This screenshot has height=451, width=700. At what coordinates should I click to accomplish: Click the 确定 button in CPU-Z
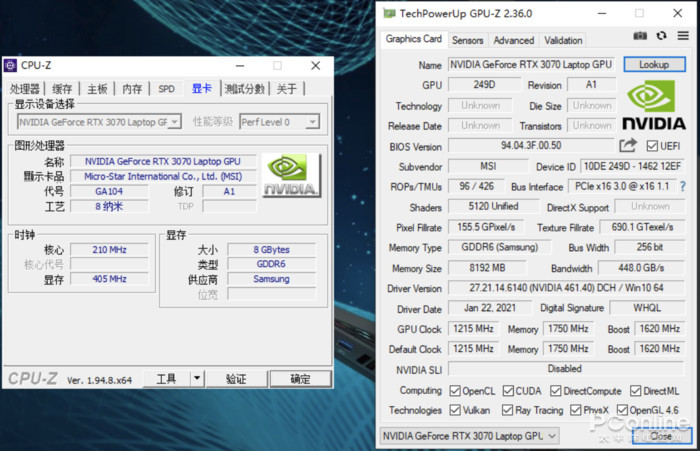(300, 379)
